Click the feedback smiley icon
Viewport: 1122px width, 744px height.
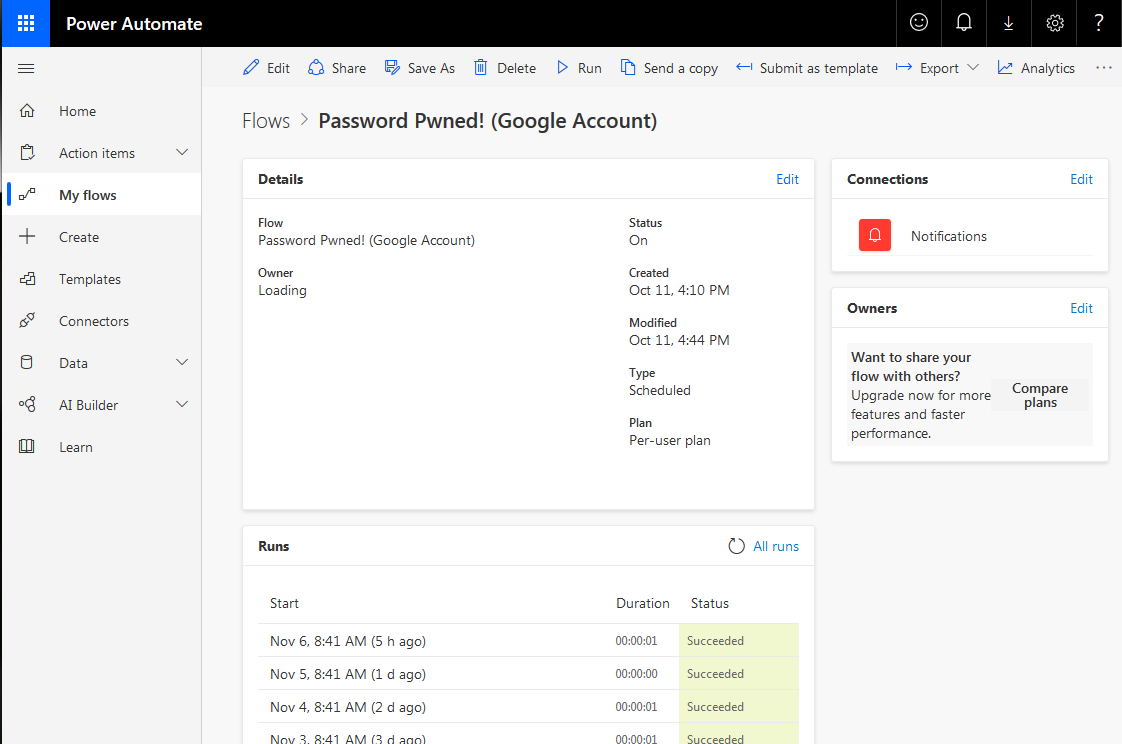(x=919, y=23)
